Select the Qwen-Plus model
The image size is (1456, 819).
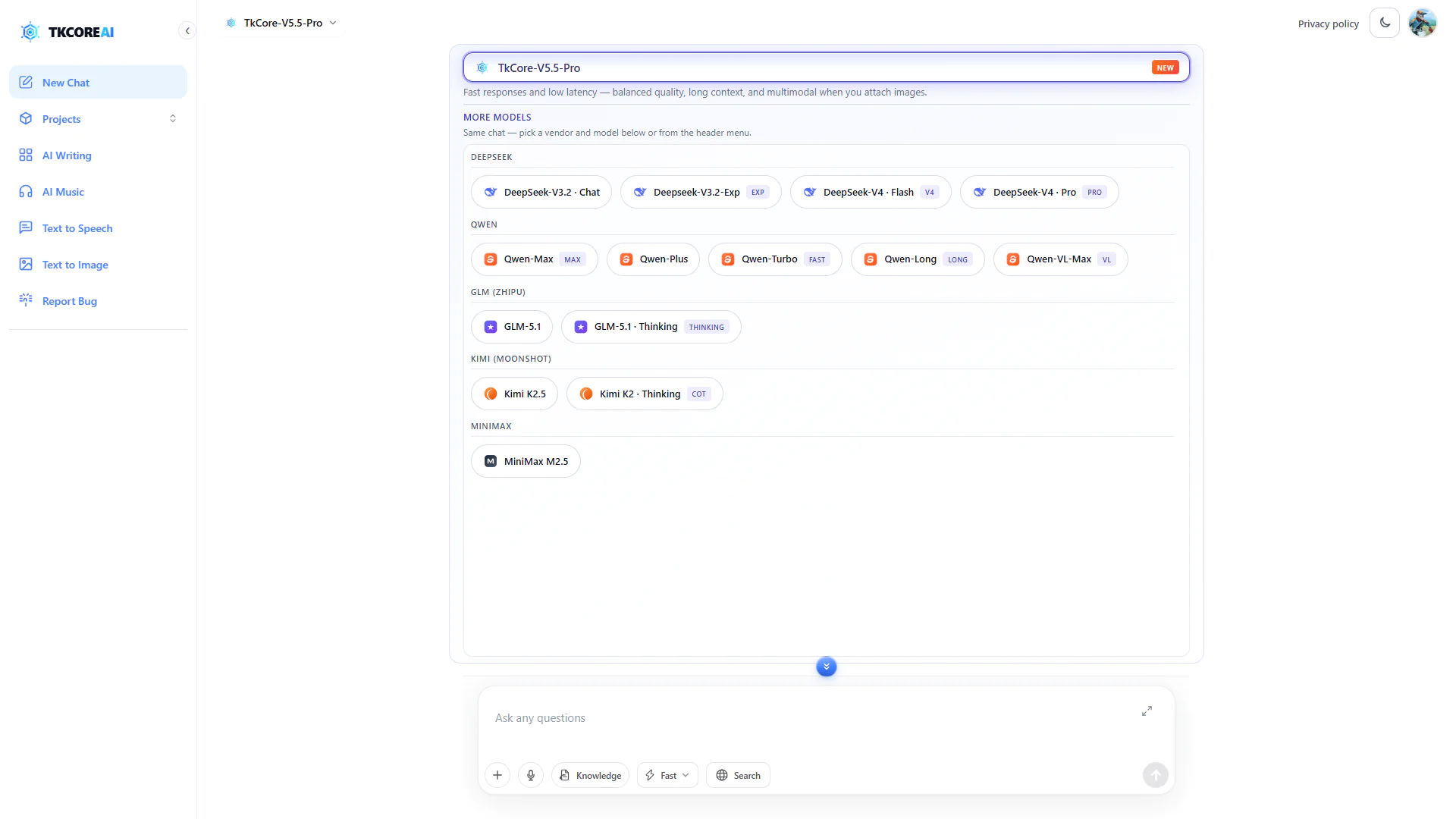tap(653, 259)
